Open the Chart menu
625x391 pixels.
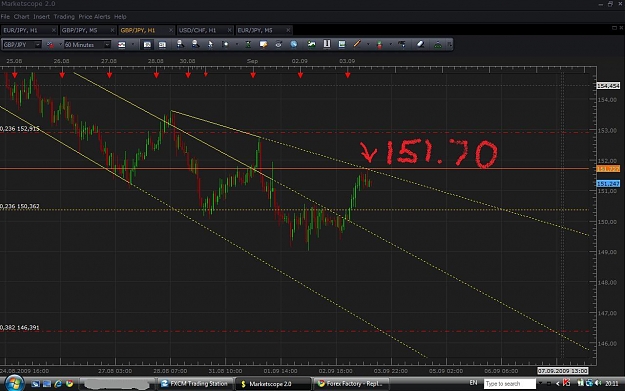(x=22, y=17)
